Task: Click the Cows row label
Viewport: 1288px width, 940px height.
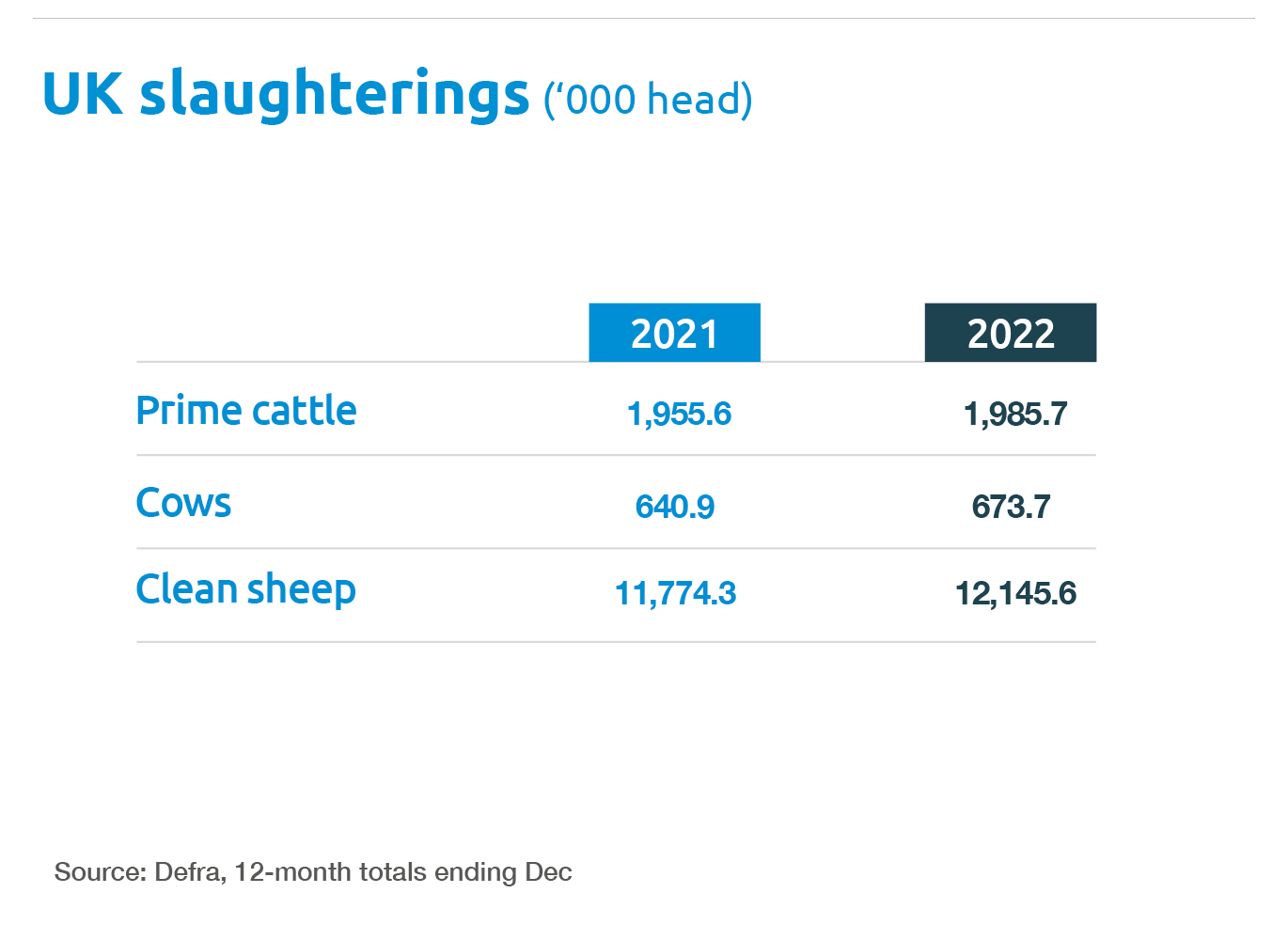Action: [x=183, y=503]
